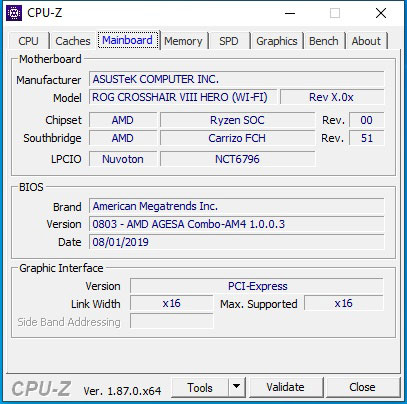Image resolution: width=407 pixels, height=404 pixels.
Task: Click the Tools button
Action: pyautogui.click(x=200, y=387)
